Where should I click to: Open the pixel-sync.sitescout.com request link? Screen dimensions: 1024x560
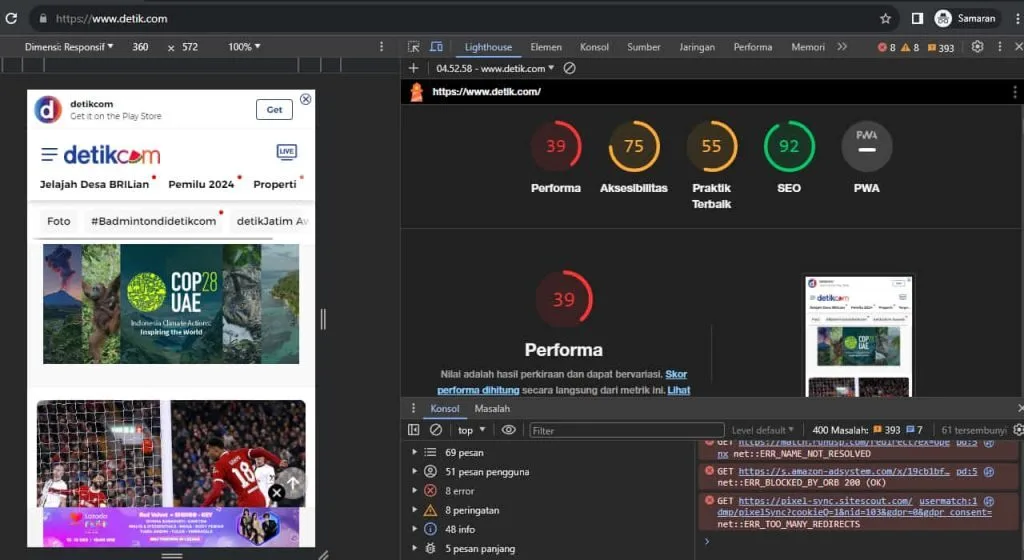coord(825,501)
